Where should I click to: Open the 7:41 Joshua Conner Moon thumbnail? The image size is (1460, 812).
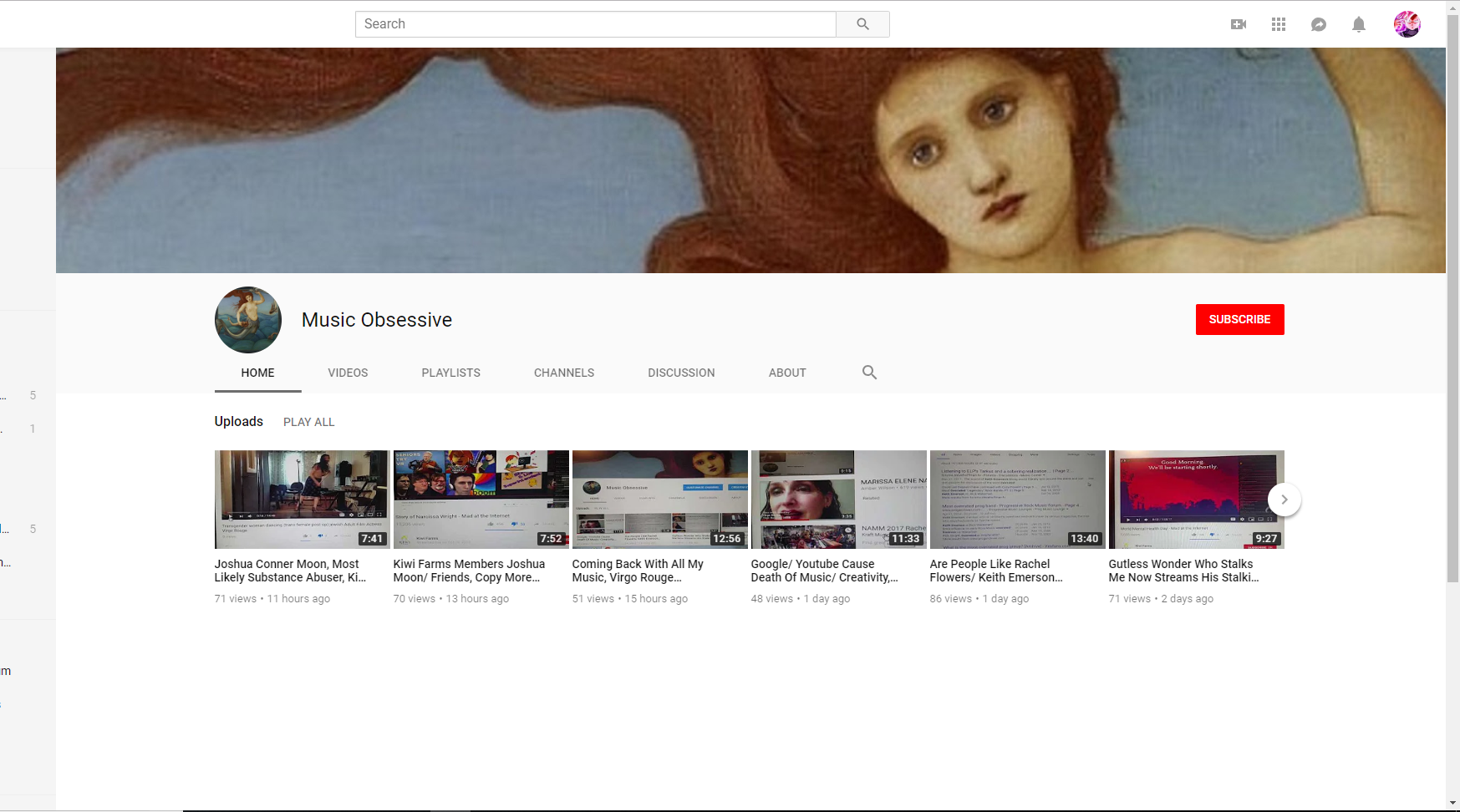coord(302,500)
